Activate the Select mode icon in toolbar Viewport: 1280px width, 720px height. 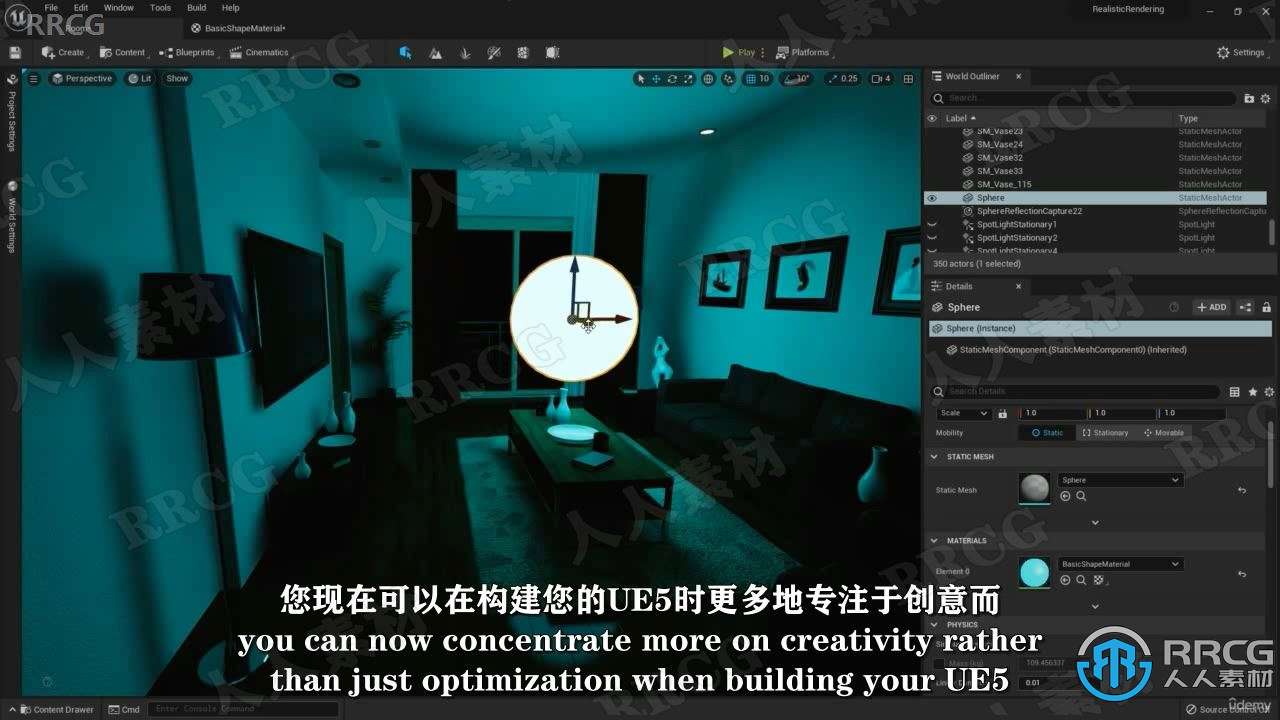click(405, 52)
